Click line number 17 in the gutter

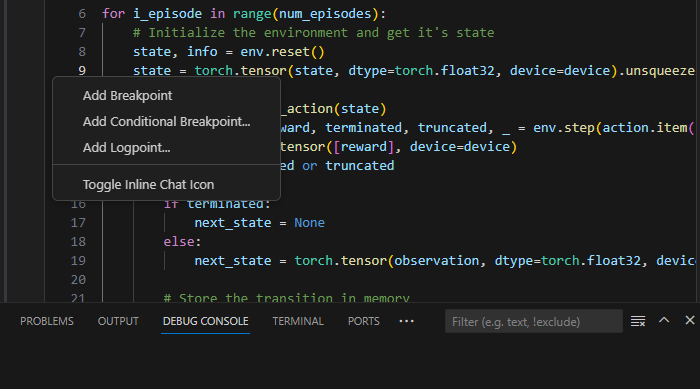[78, 223]
